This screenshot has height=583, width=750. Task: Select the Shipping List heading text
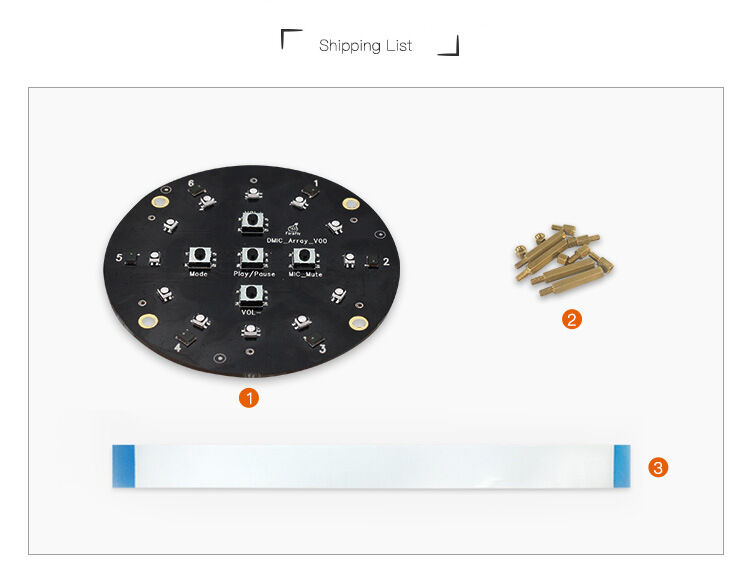[365, 45]
